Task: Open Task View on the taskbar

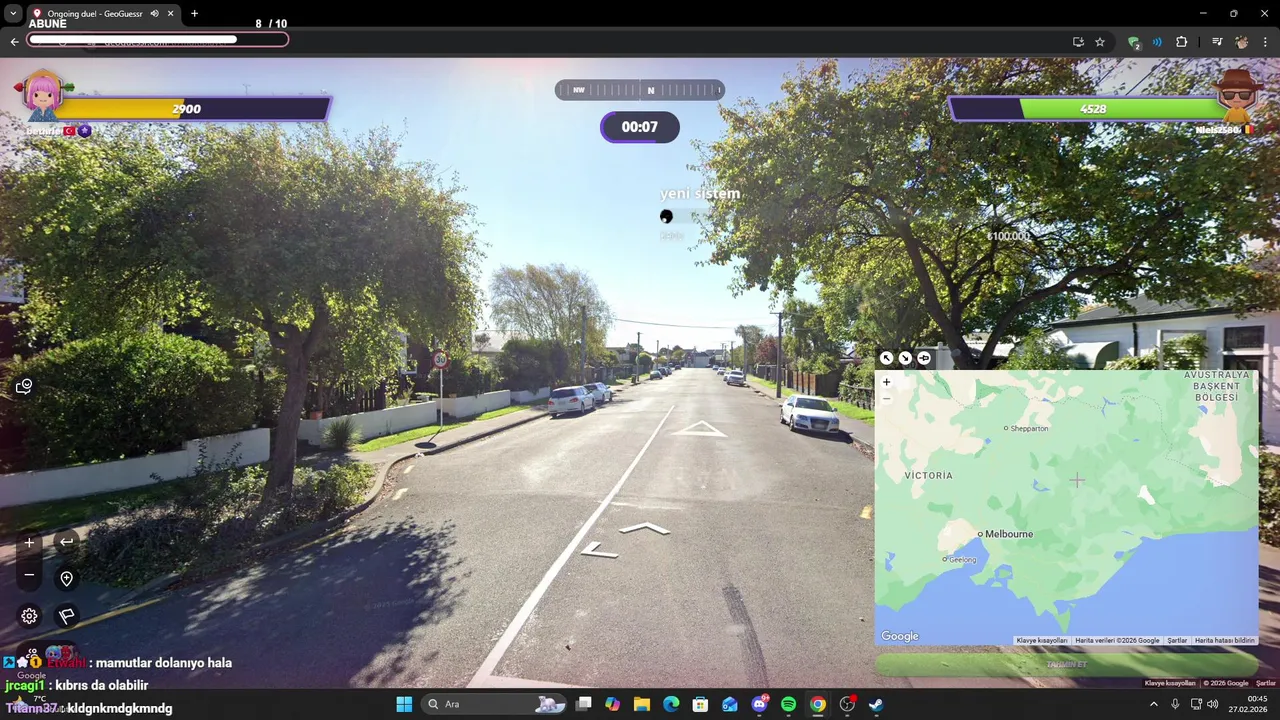Action: point(584,704)
